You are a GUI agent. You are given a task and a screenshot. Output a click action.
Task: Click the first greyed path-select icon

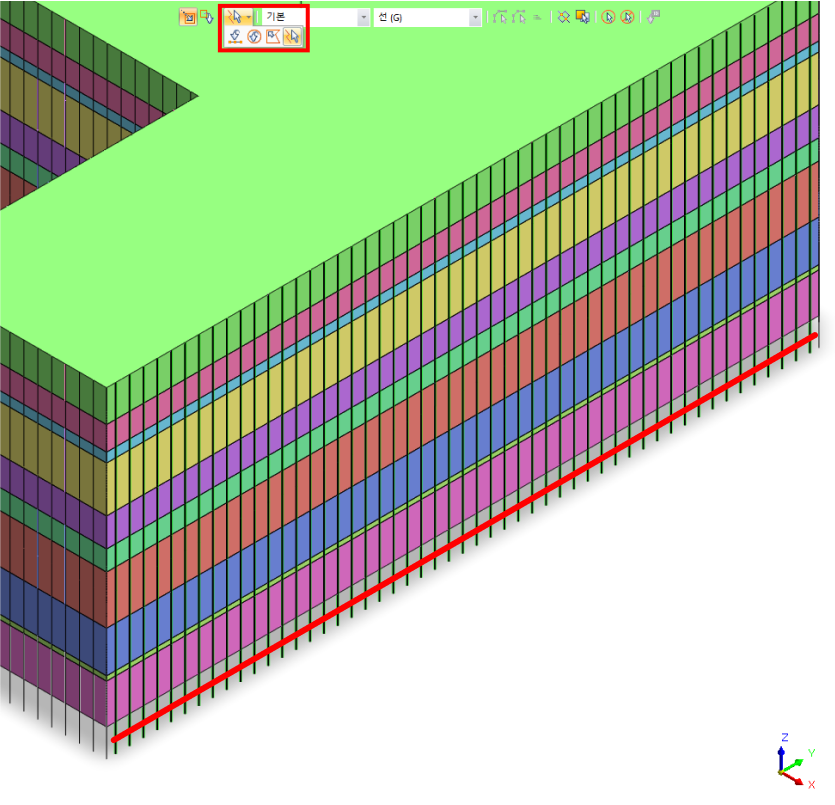click(500, 18)
